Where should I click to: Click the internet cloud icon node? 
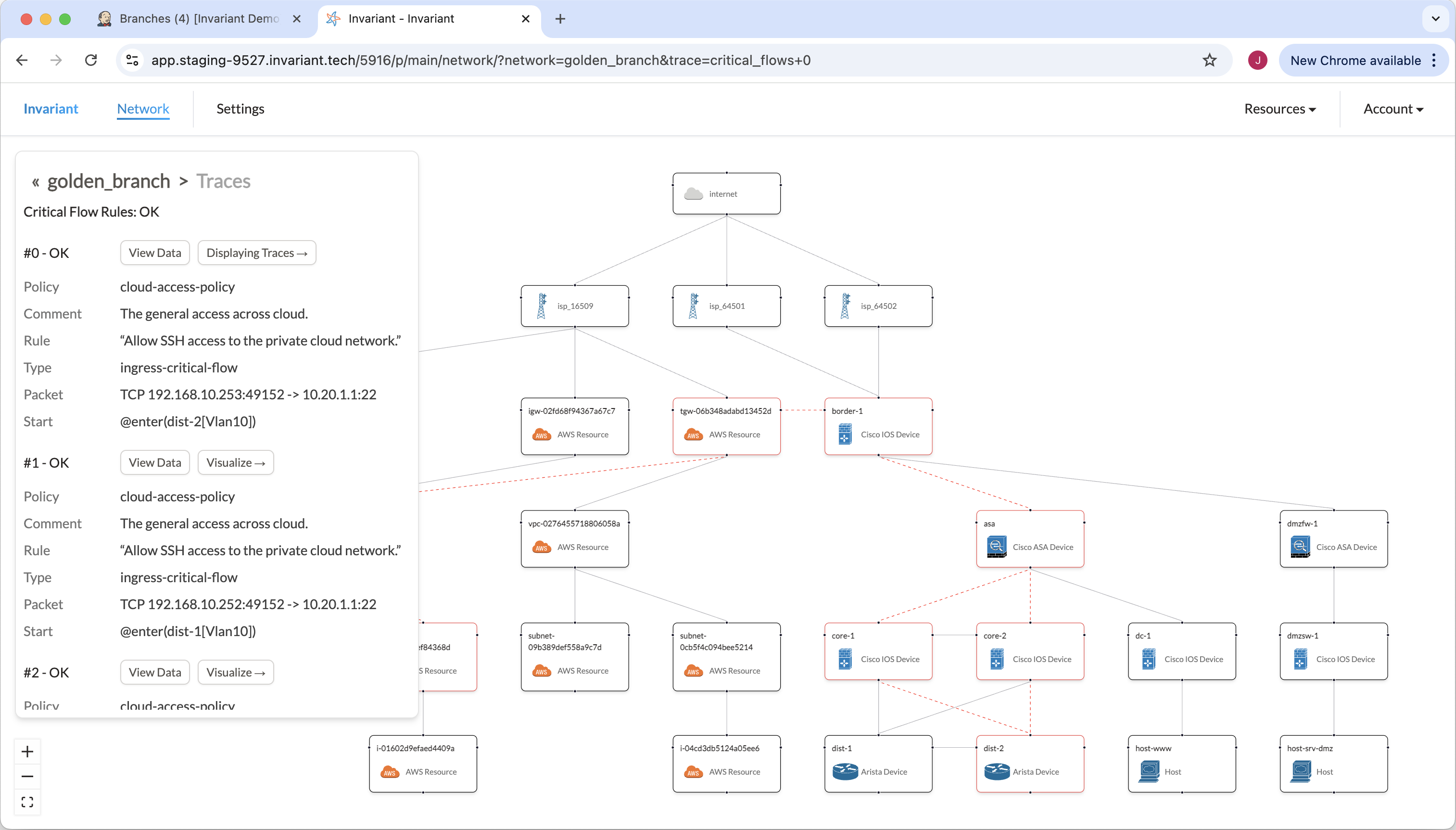tap(693, 194)
